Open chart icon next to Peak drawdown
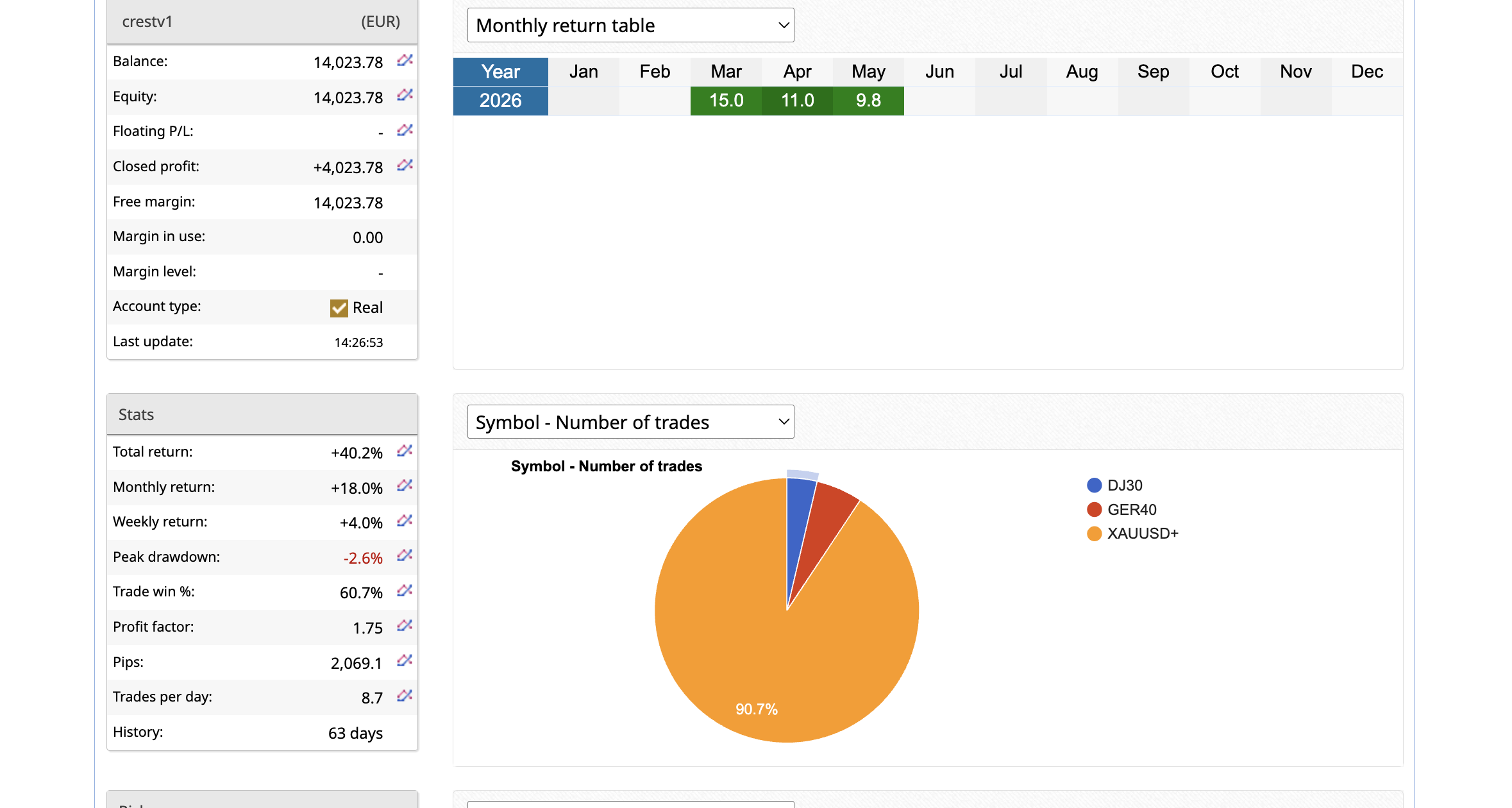Viewport: 1512px width, 808px height. (405, 555)
